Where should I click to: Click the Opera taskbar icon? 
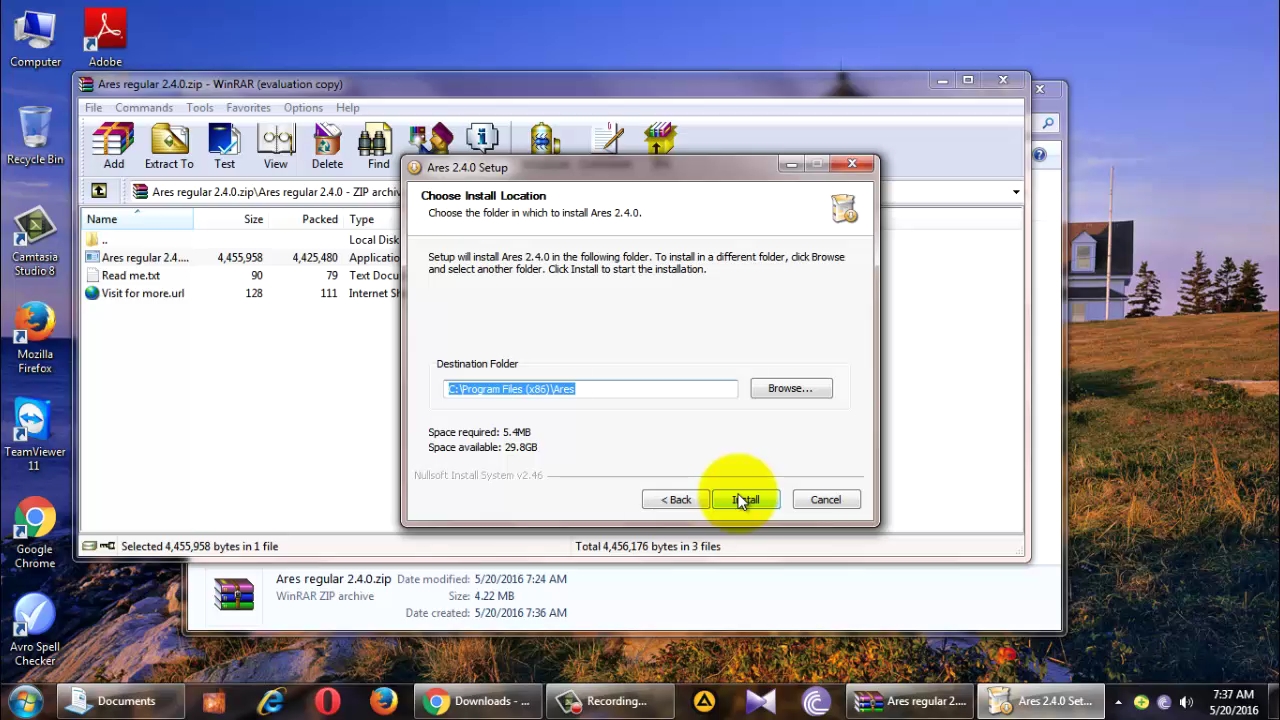pyautogui.click(x=328, y=701)
